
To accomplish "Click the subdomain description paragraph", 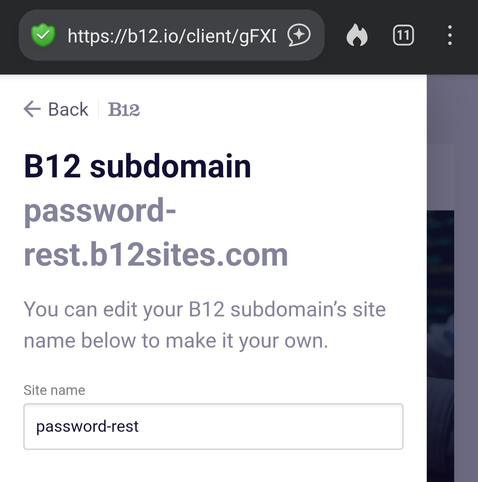I will click(x=205, y=325).
